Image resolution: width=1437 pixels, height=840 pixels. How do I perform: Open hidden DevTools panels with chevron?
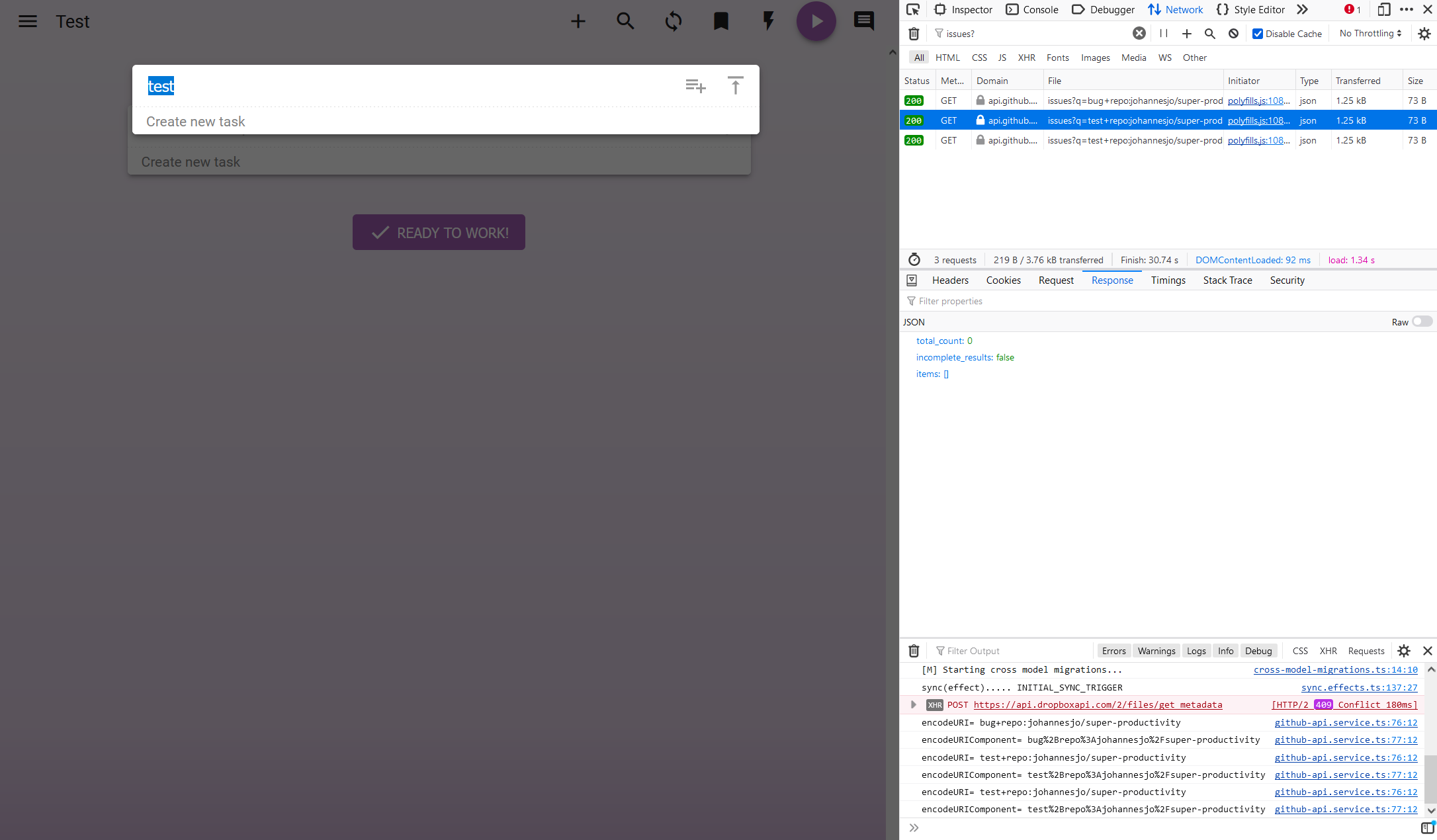(x=1302, y=9)
